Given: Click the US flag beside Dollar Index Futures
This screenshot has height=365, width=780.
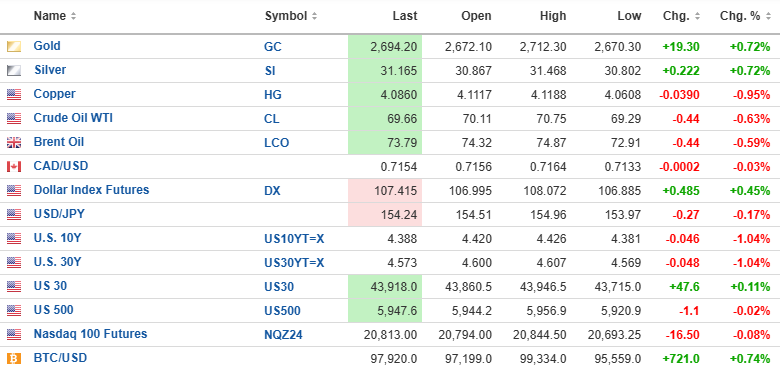Looking at the screenshot, I should point(14,190).
